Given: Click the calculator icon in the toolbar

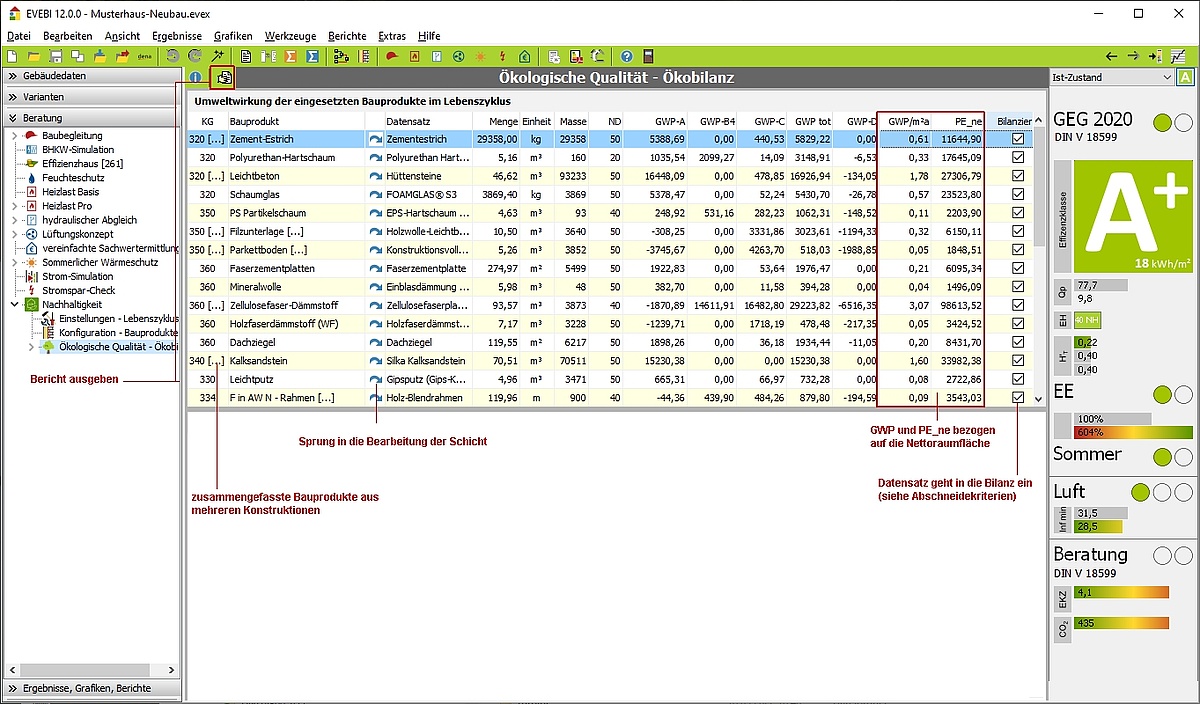Looking at the screenshot, I should tap(648, 56).
